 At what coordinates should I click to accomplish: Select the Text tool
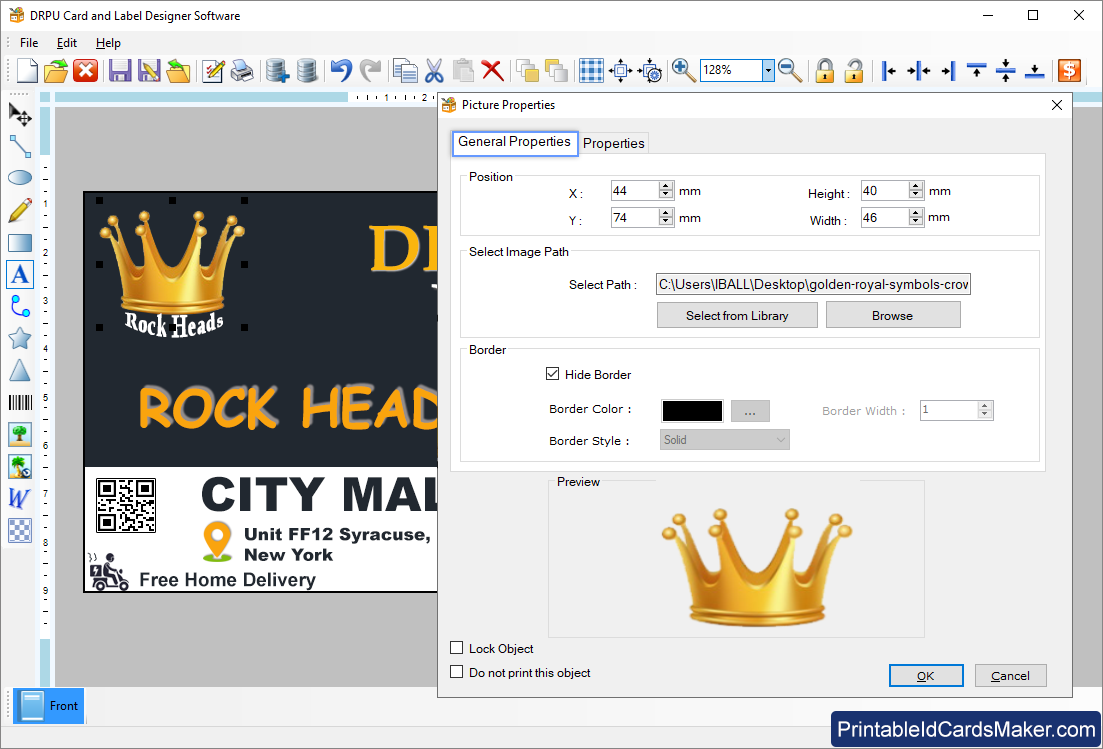tap(20, 274)
